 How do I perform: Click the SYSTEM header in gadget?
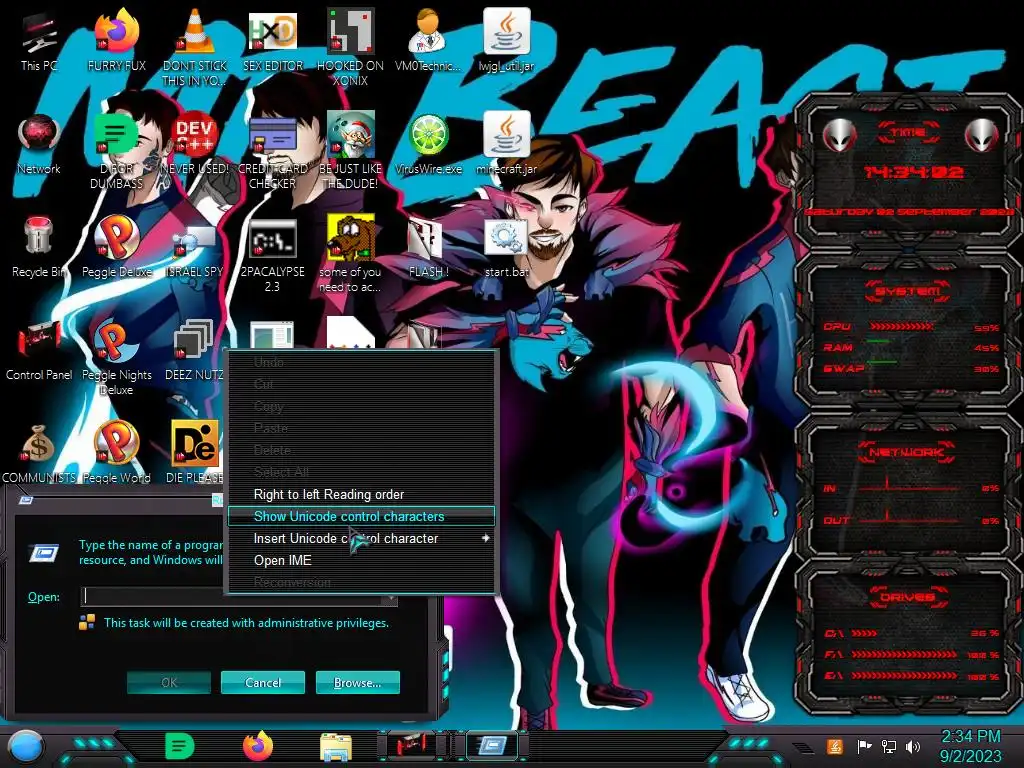point(908,291)
